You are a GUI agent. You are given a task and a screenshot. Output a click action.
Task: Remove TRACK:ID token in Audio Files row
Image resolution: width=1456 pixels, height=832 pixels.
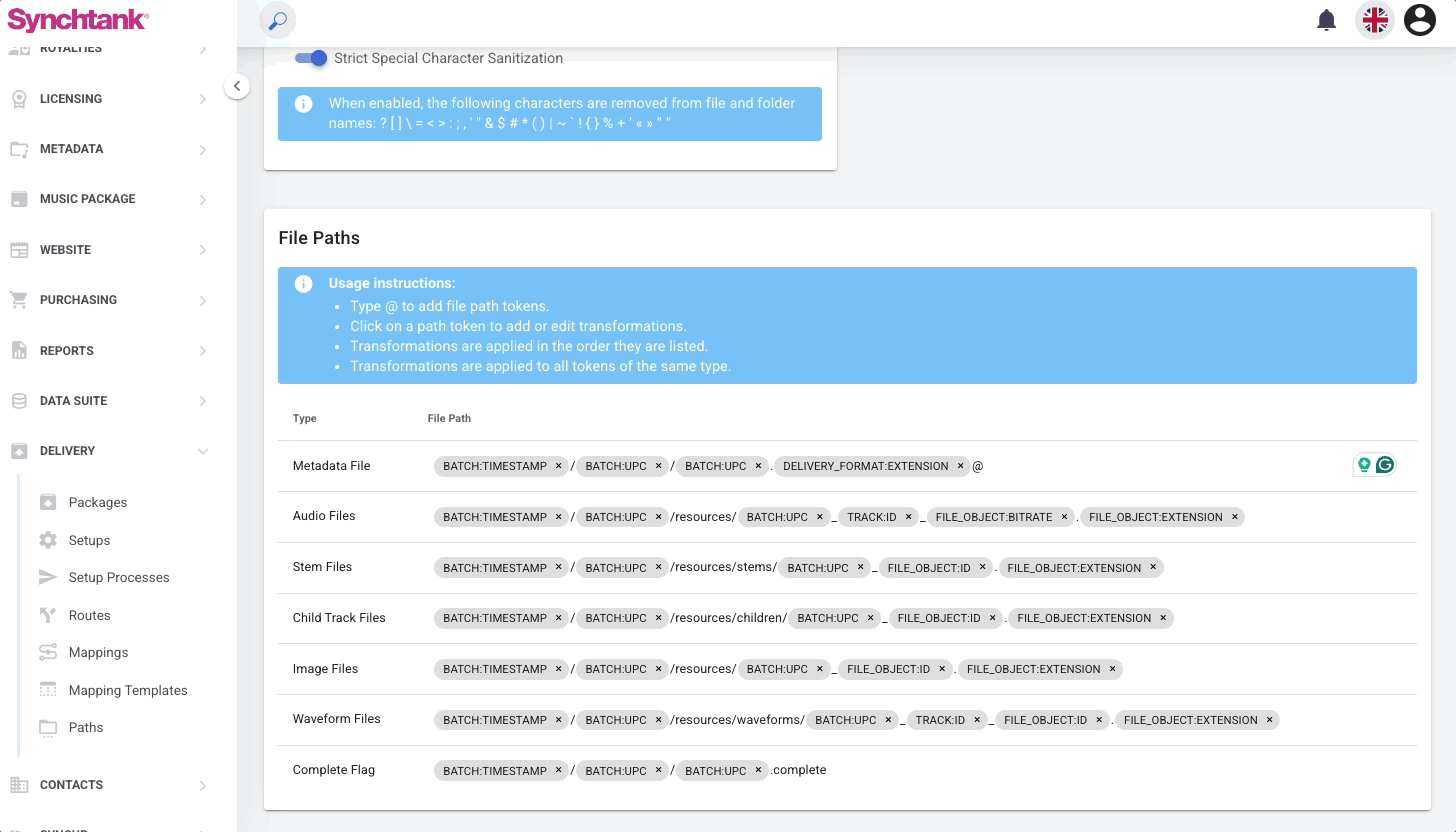point(909,517)
